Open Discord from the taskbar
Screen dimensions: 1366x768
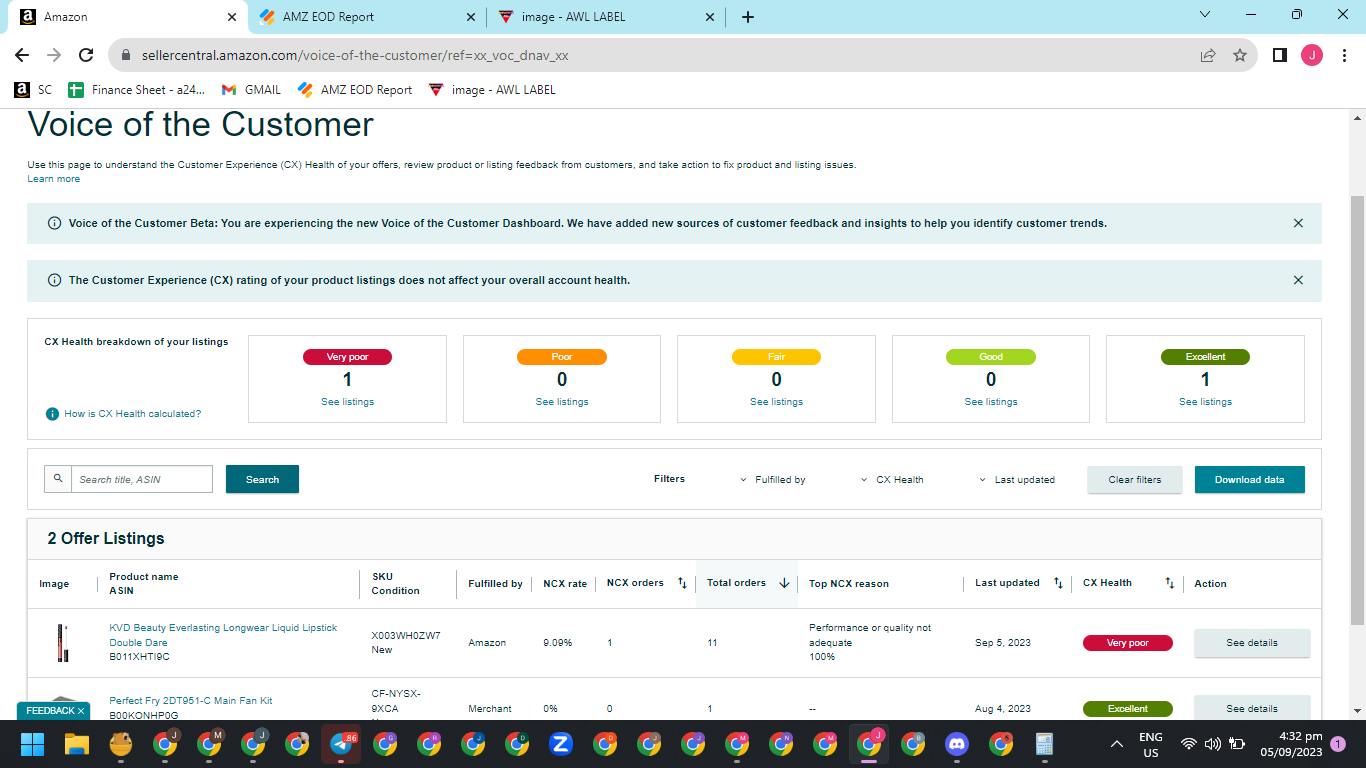[957, 744]
